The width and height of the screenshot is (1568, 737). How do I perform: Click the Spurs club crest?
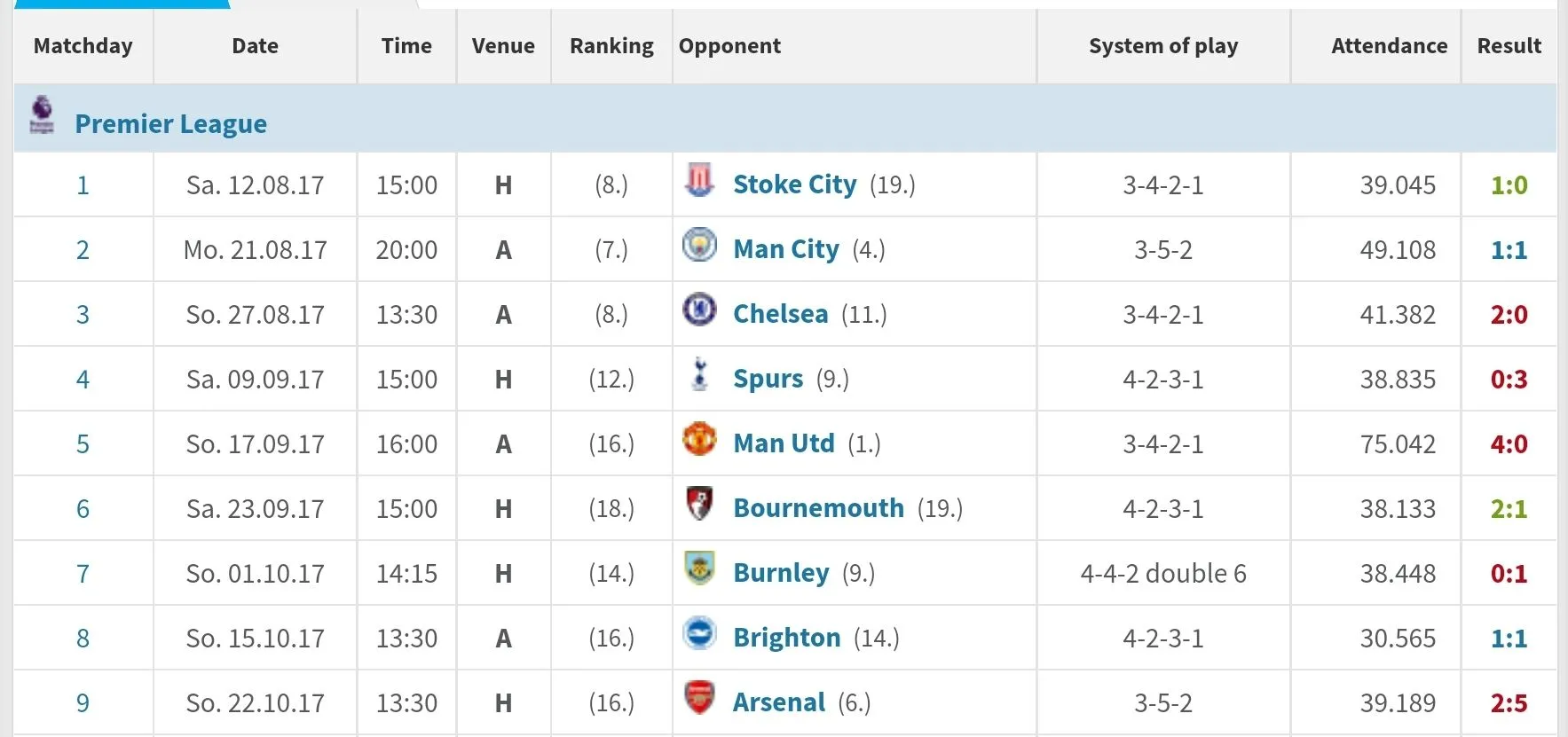(699, 374)
